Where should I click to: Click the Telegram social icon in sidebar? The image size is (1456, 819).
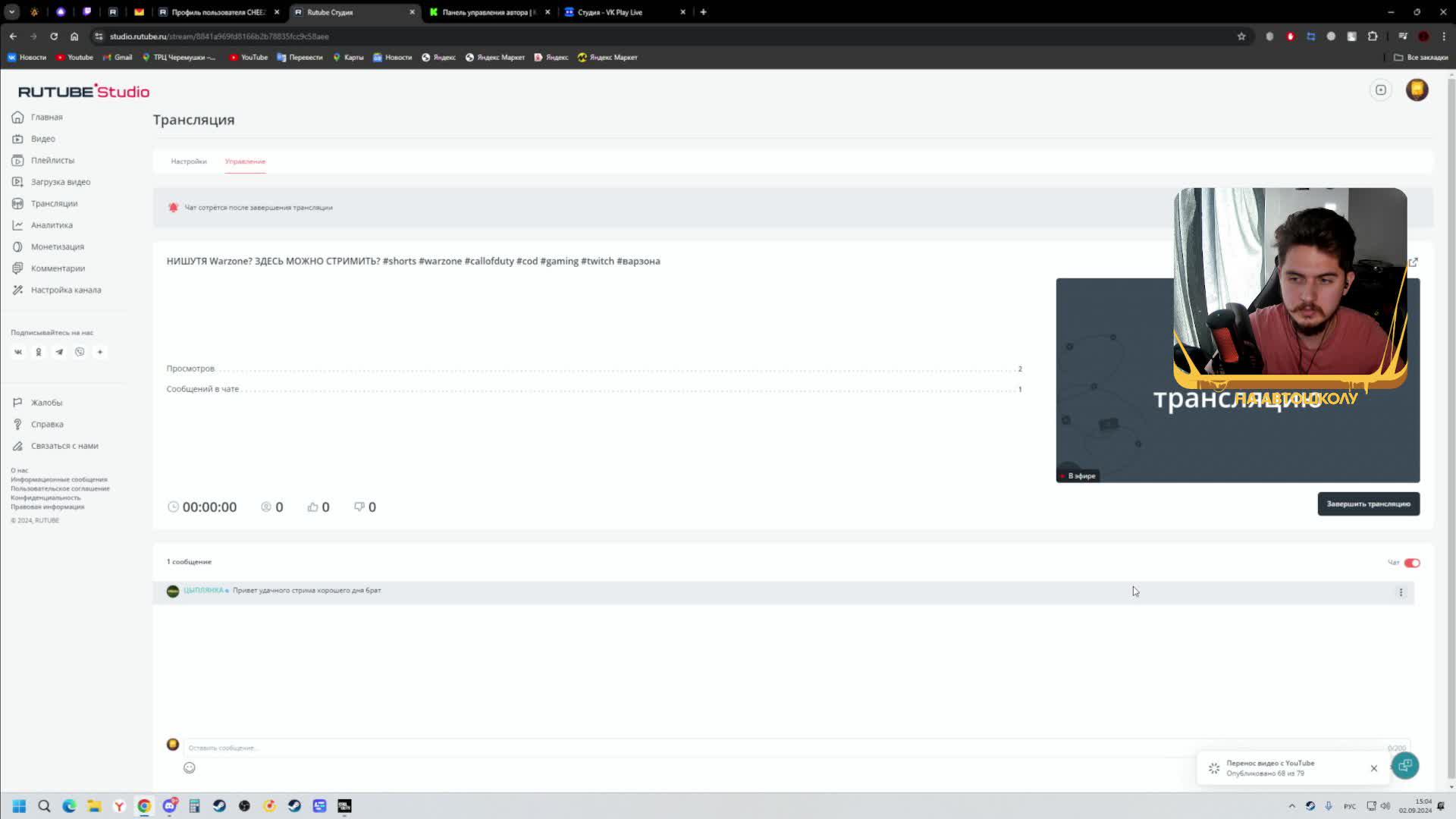click(59, 352)
